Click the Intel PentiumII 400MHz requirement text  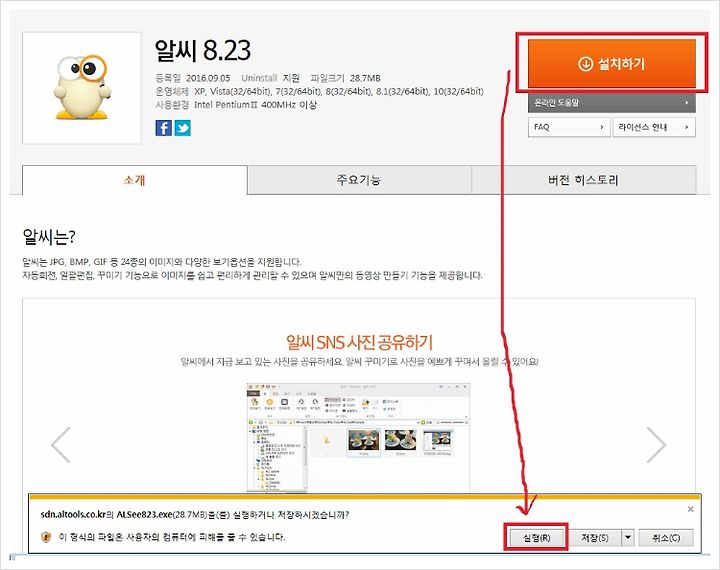[x=255, y=105]
